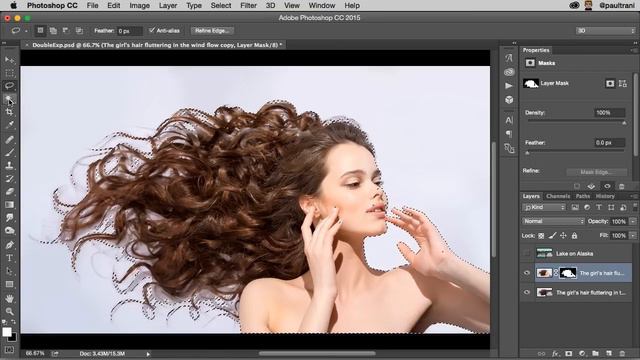Select the Quick Selection tool
The height and width of the screenshot is (360, 640).
pos(9,99)
